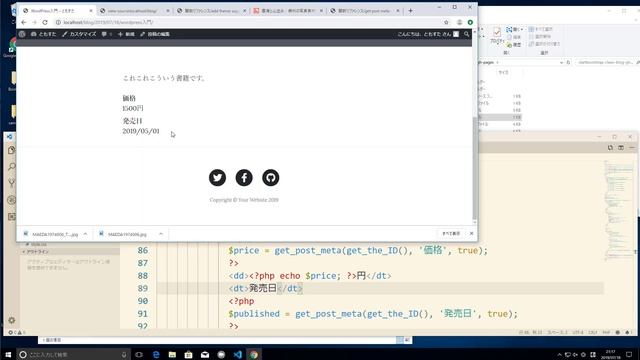Open the VS Code Manage gear icon
The width and height of the screenshot is (640, 360).
coord(11,320)
